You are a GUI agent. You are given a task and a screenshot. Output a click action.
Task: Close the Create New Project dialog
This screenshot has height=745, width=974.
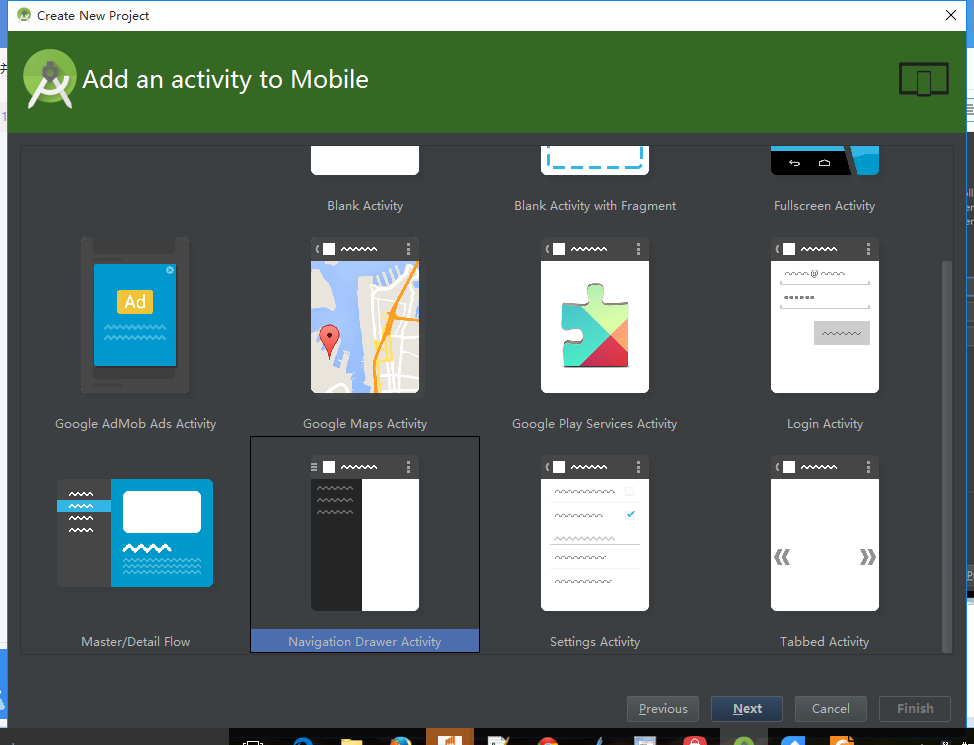(950, 15)
